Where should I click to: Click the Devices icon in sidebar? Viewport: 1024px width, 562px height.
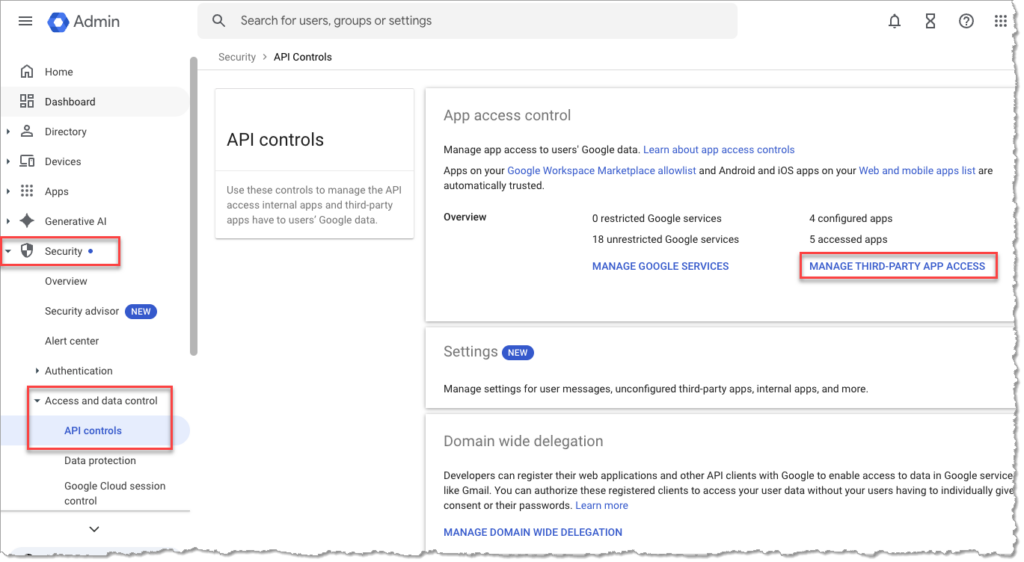click(x=27, y=161)
